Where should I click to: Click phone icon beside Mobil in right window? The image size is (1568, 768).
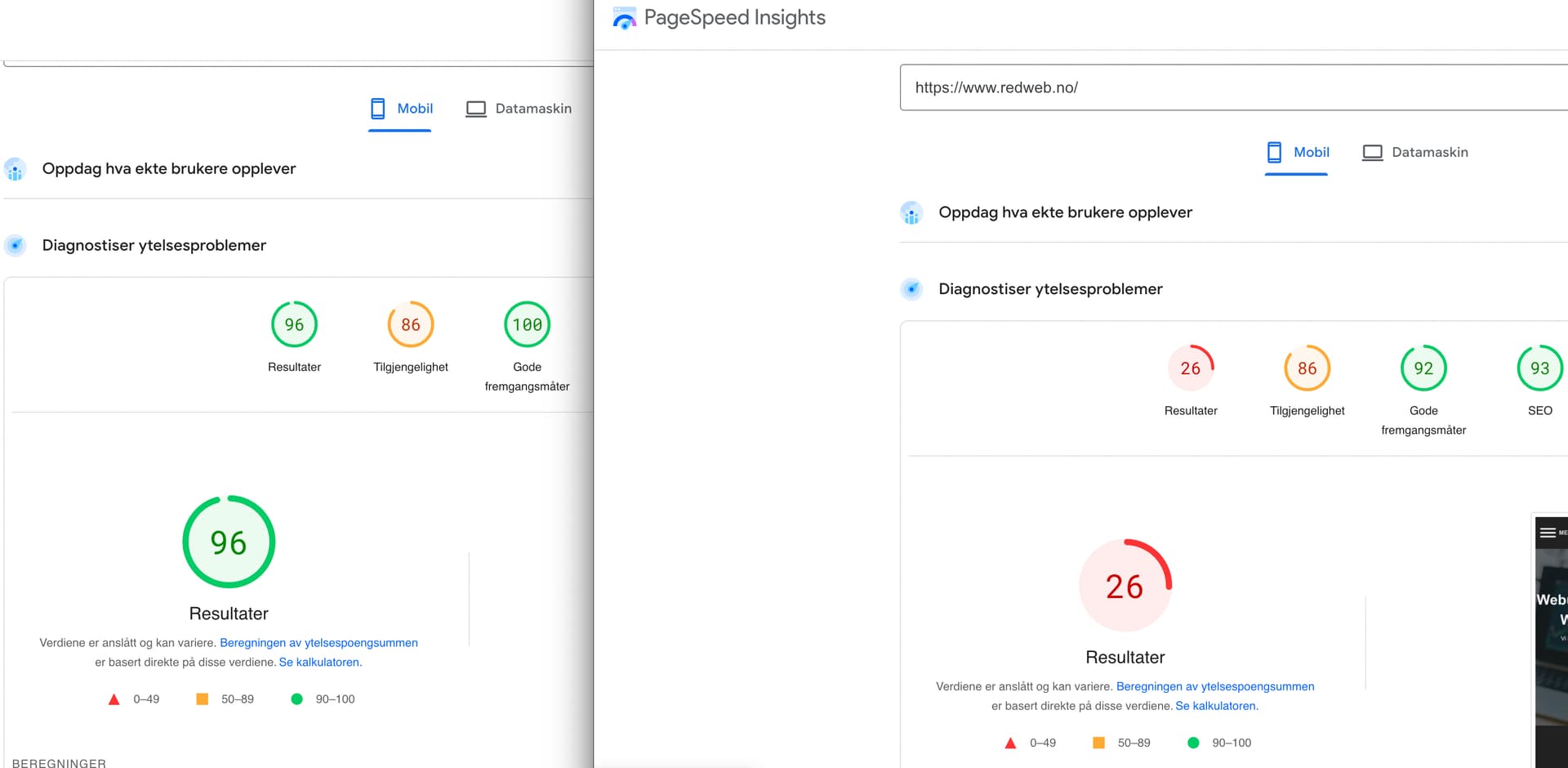pyautogui.click(x=1274, y=152)
